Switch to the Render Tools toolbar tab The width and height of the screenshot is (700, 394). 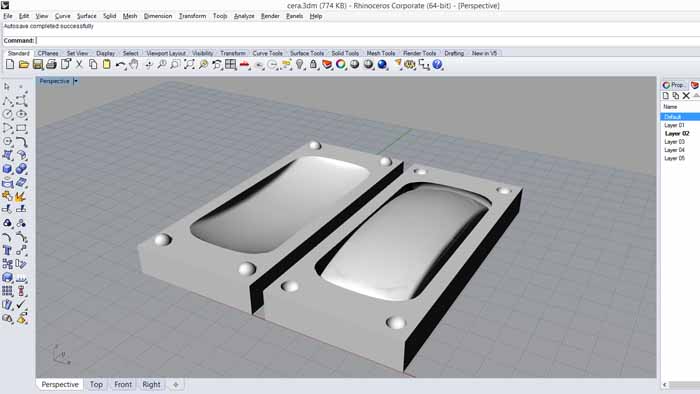coord(420,53)
